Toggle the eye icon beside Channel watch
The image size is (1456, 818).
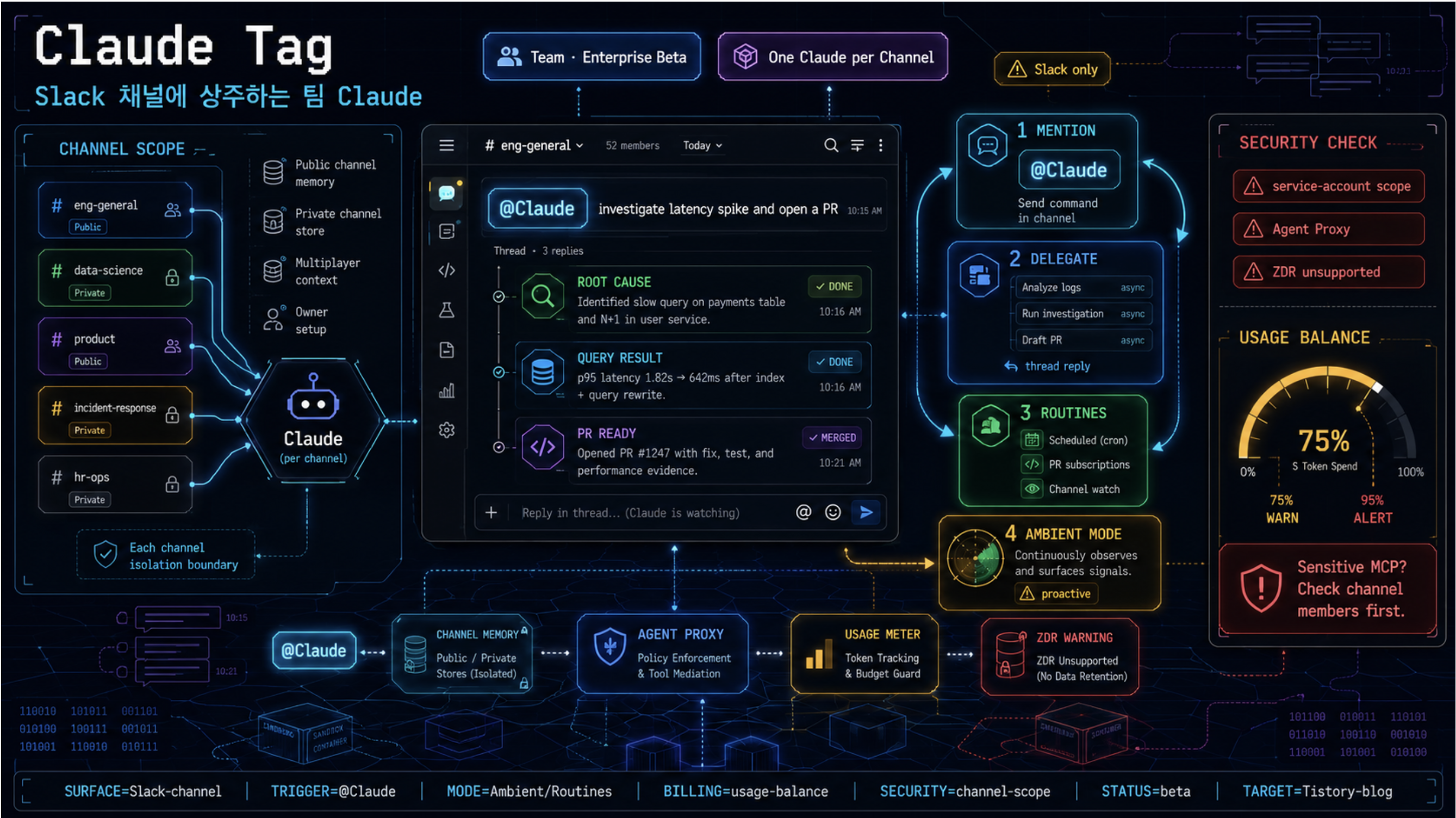(x=1032, y=488)
